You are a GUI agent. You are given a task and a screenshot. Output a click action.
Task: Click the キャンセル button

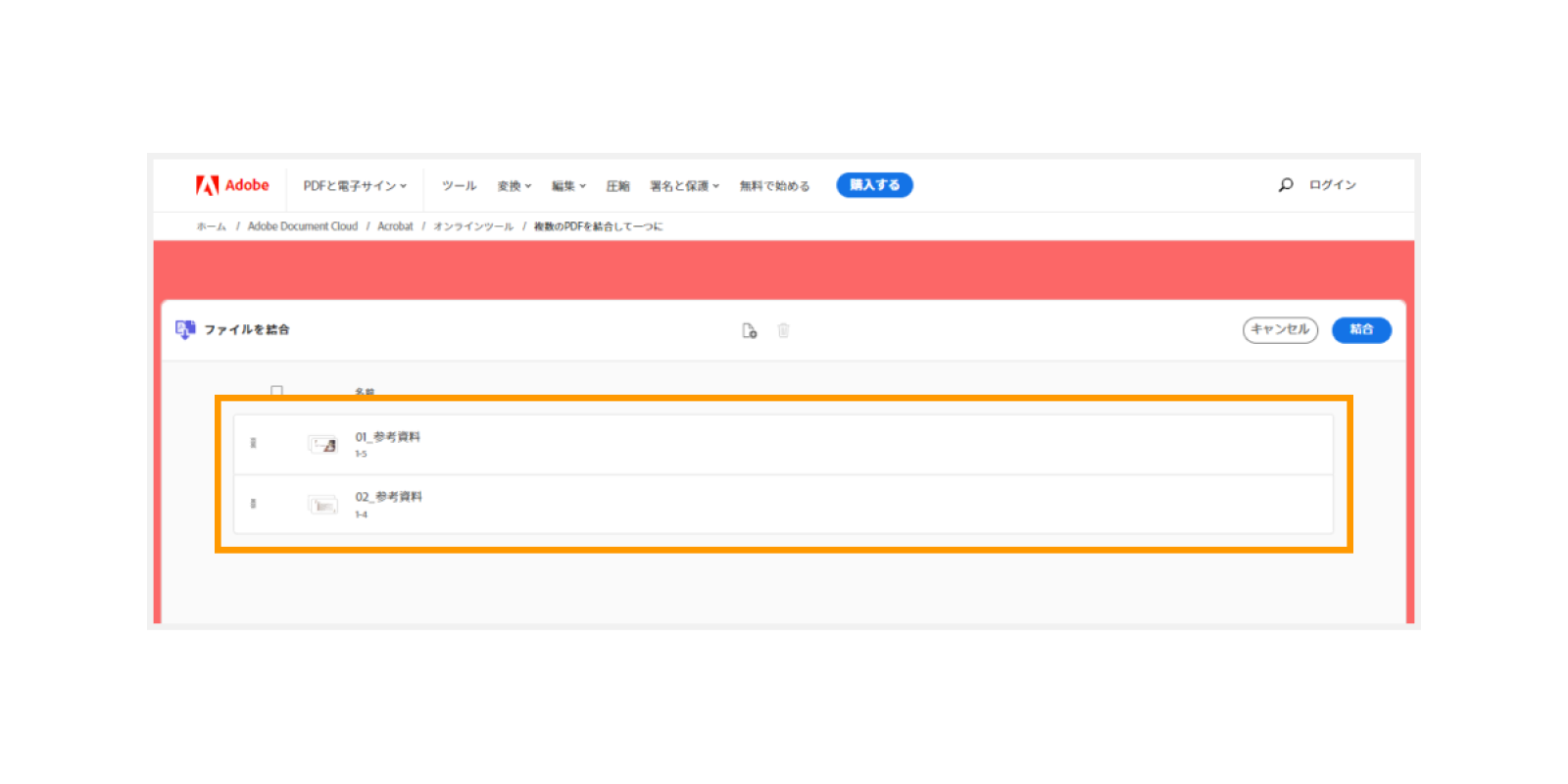tap(1280, 330)
